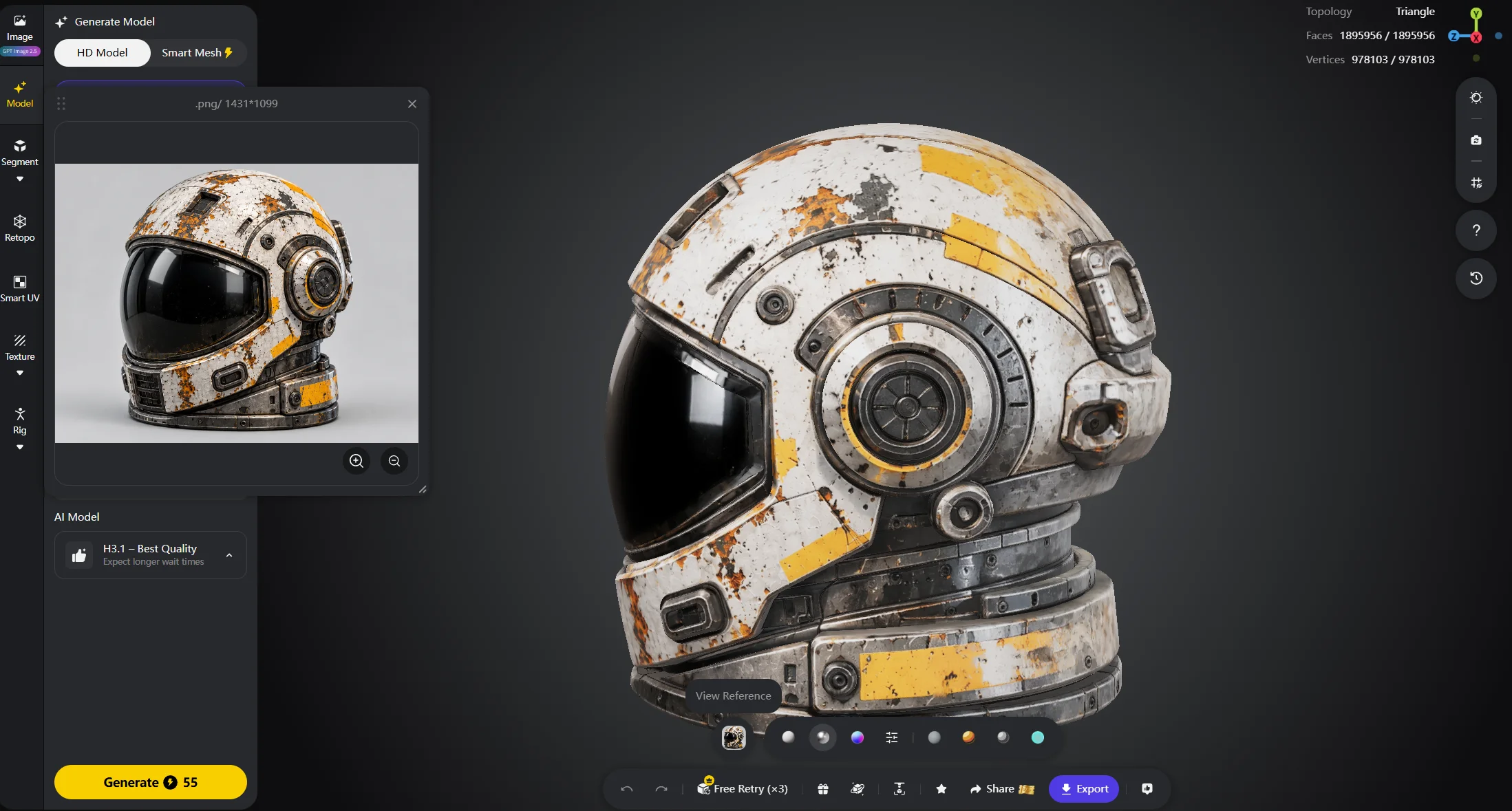Select the gray material swatch

(x=934, y=737)
